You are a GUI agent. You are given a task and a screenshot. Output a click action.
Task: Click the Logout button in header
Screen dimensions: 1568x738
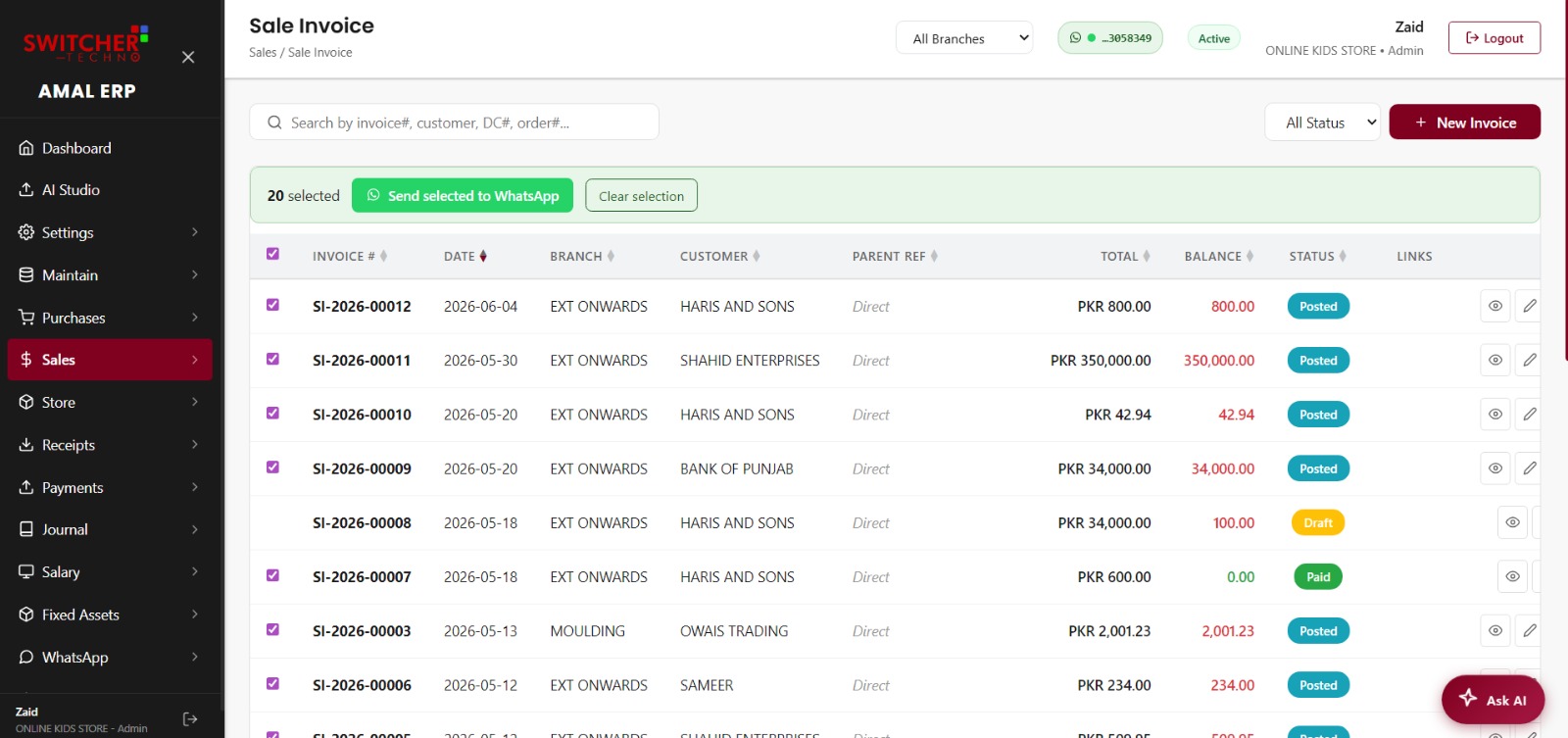coord(1494,37)
